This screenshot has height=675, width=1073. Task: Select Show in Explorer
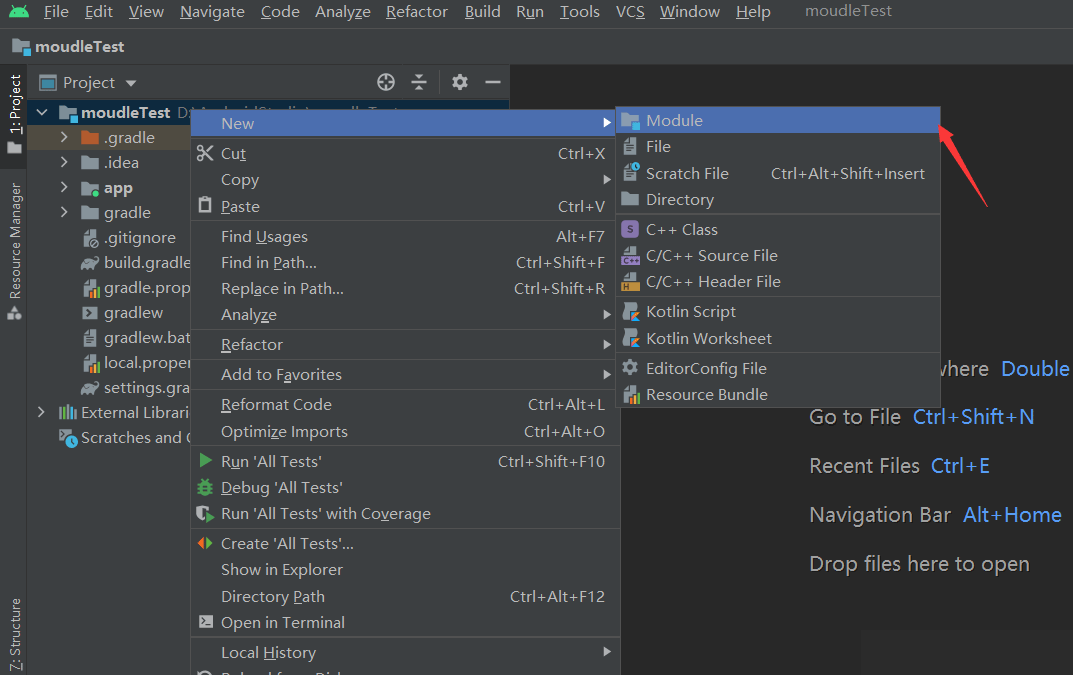tap(405, 570)
